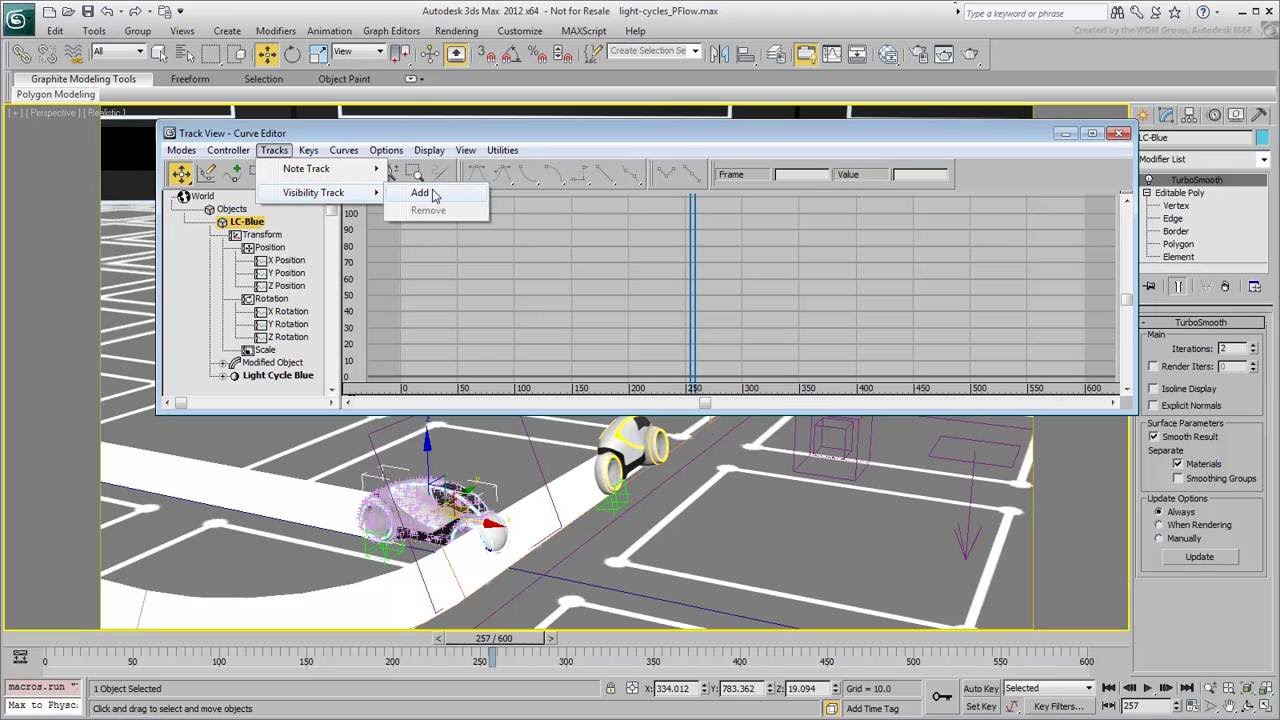Toggle the Materials separate checkbox
Screen dimensions: 1280x720
click(1177, 464)
